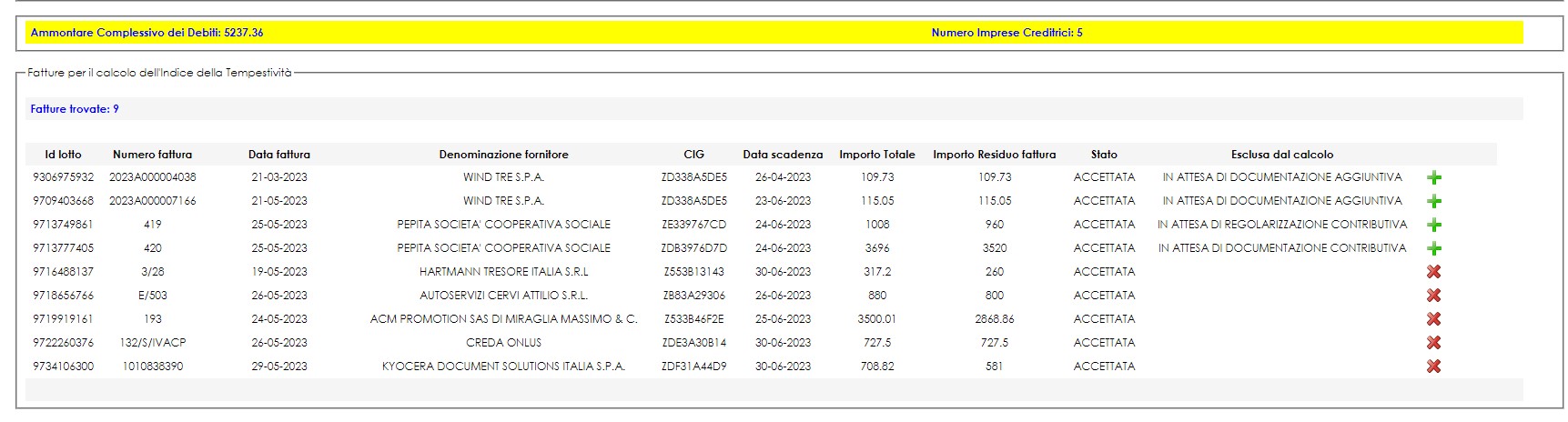
Task: Click the Id lotto column header
Action: 63,155
